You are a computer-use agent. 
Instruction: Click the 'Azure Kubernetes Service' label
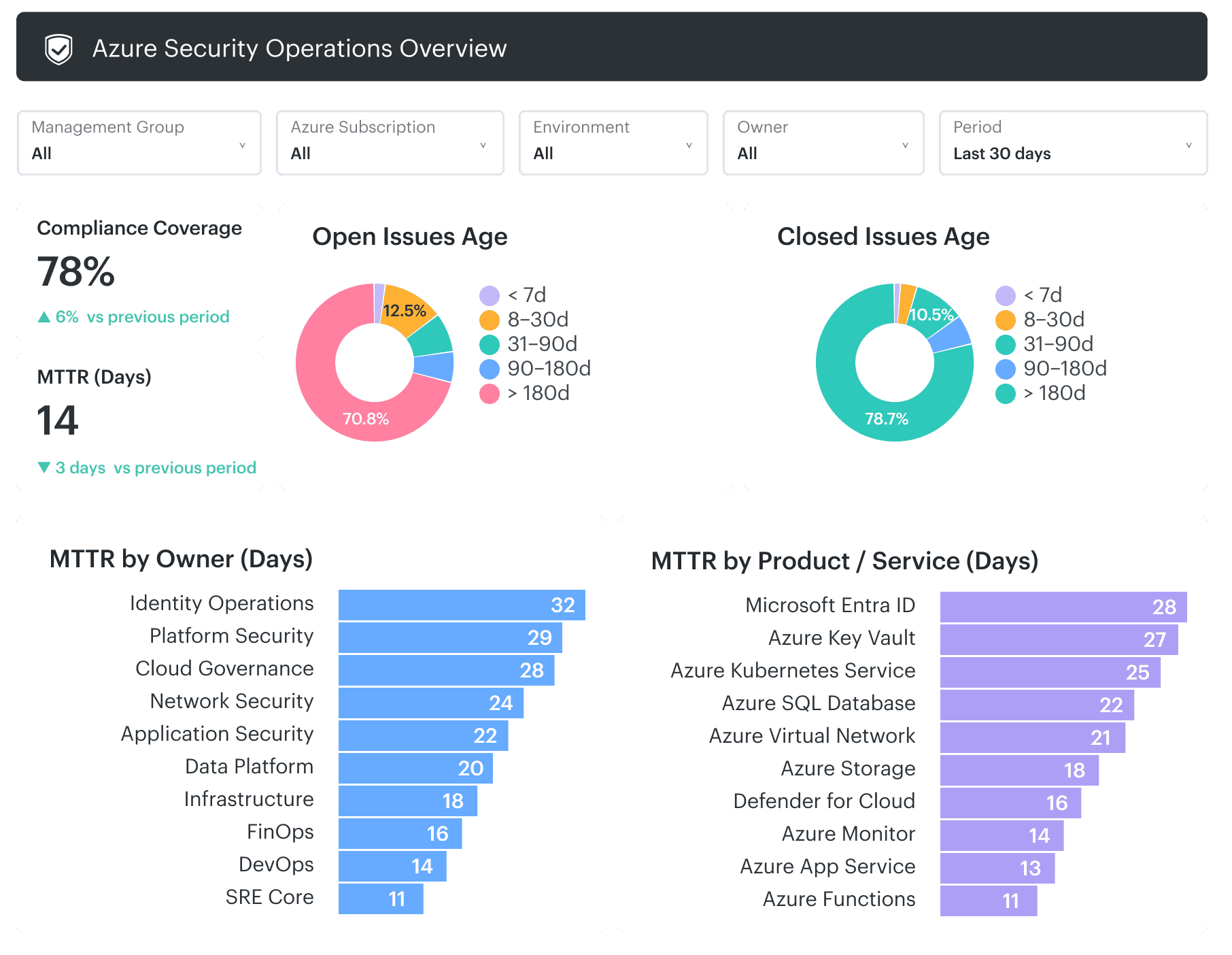[793, 671]
